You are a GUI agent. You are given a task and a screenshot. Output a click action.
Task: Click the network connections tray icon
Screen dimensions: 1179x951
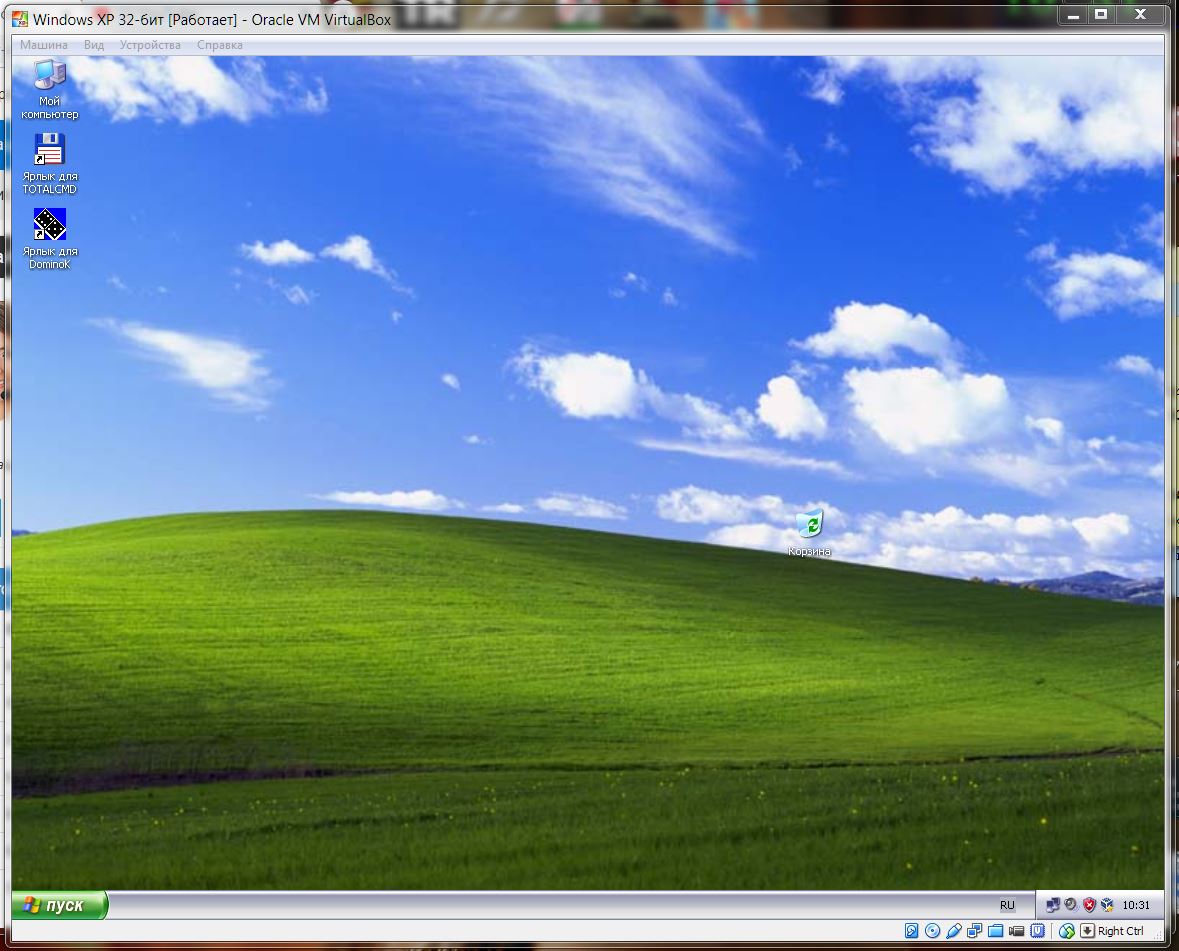(1053, 905)
